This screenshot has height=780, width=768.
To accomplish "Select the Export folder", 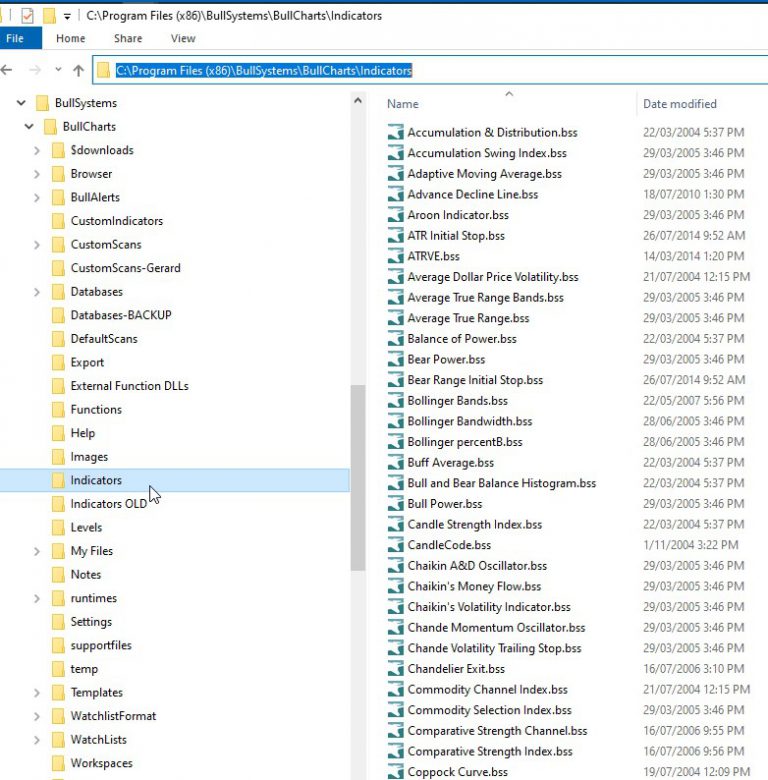I will point(87,362).
